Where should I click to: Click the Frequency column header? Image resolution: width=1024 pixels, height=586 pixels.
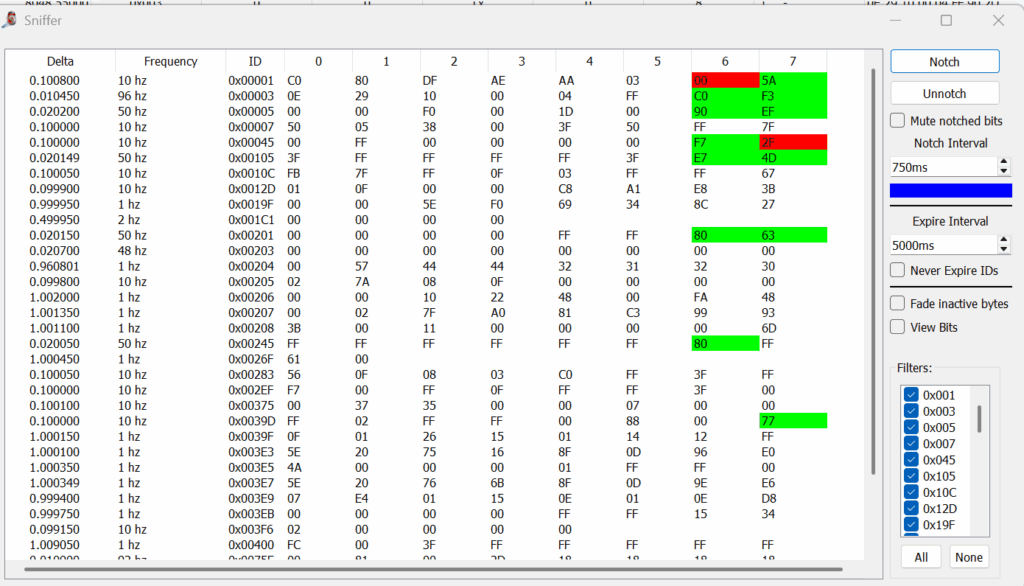tap(170, 61)
